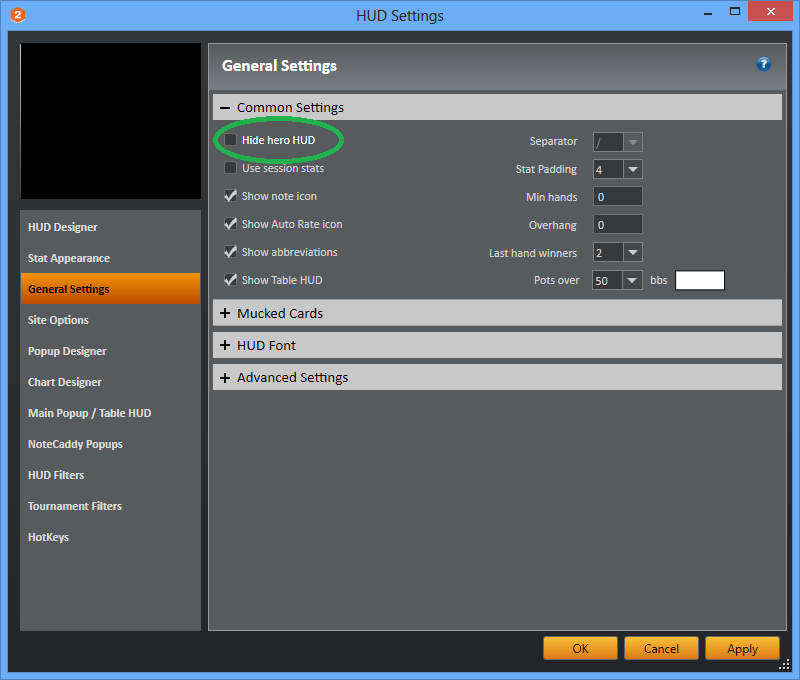Open Tournament Filters
Image resolution: width=800 pixels, height=680 pixels.
110,506
